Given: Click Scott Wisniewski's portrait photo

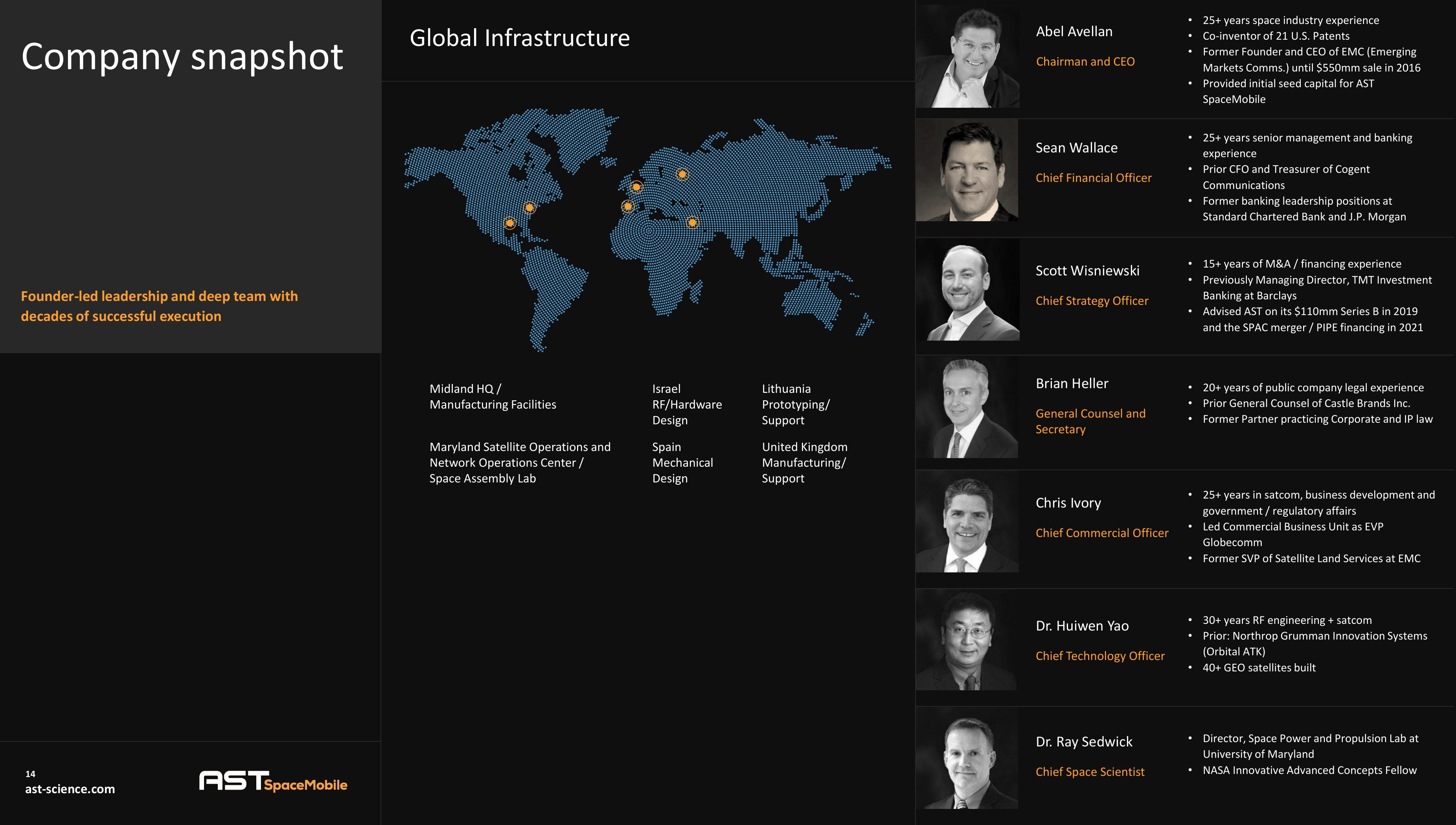Looking at the screenshot, I should pyautogui.click(x=968, y=290).
